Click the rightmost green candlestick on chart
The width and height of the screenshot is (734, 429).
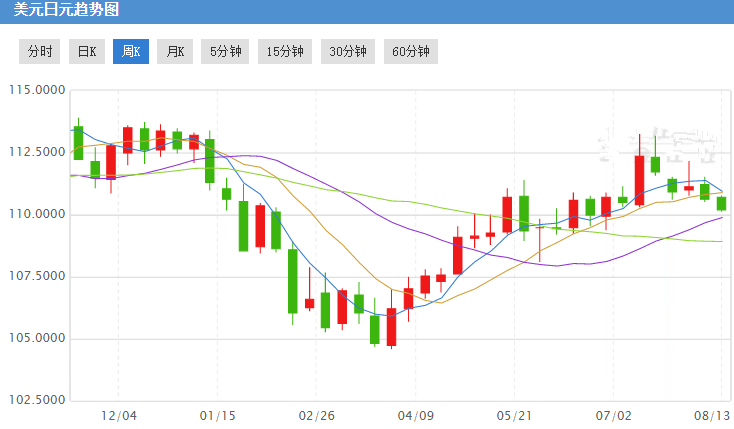(721, 203)
